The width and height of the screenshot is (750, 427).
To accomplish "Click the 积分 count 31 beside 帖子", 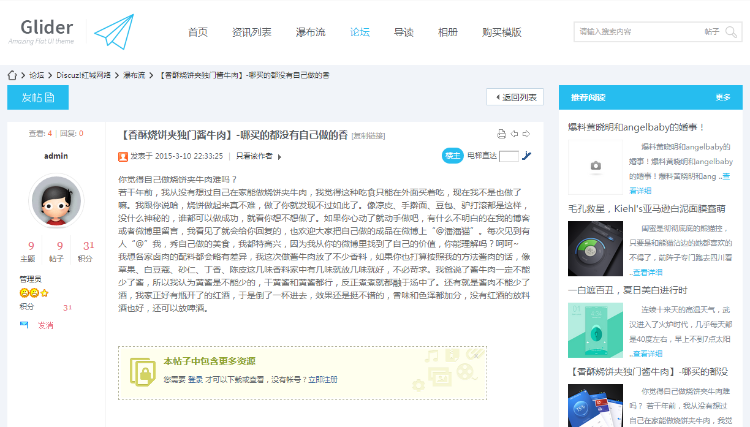I will tap(88, 246).
